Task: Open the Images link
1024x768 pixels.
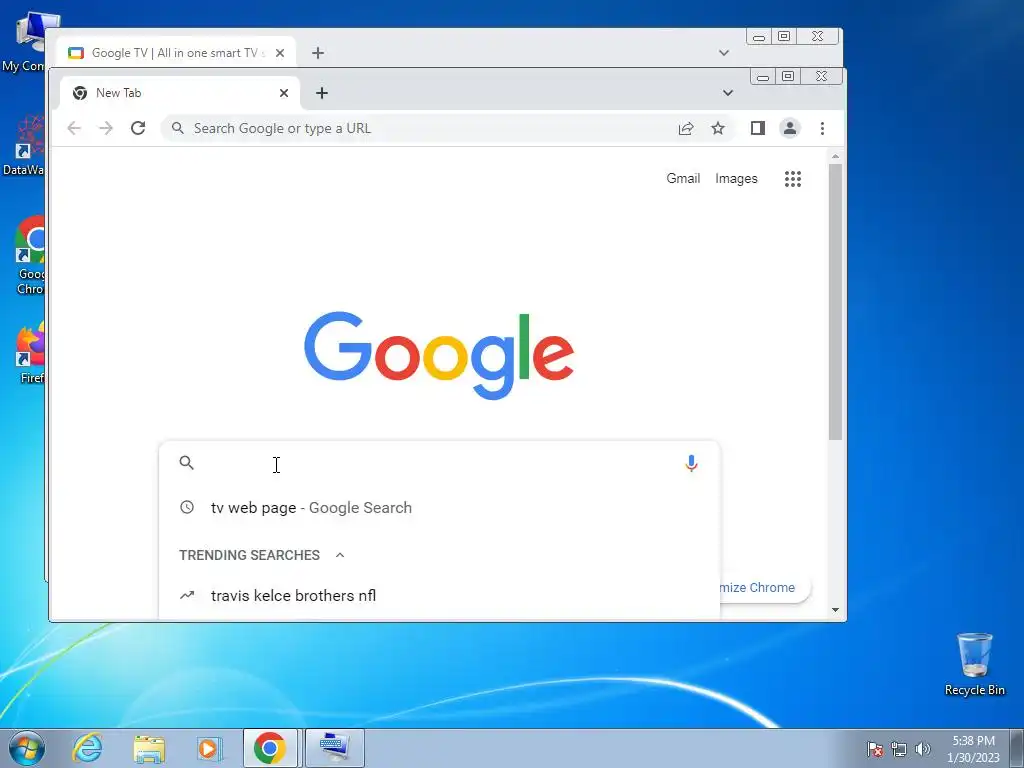Action: pos(736,178)
